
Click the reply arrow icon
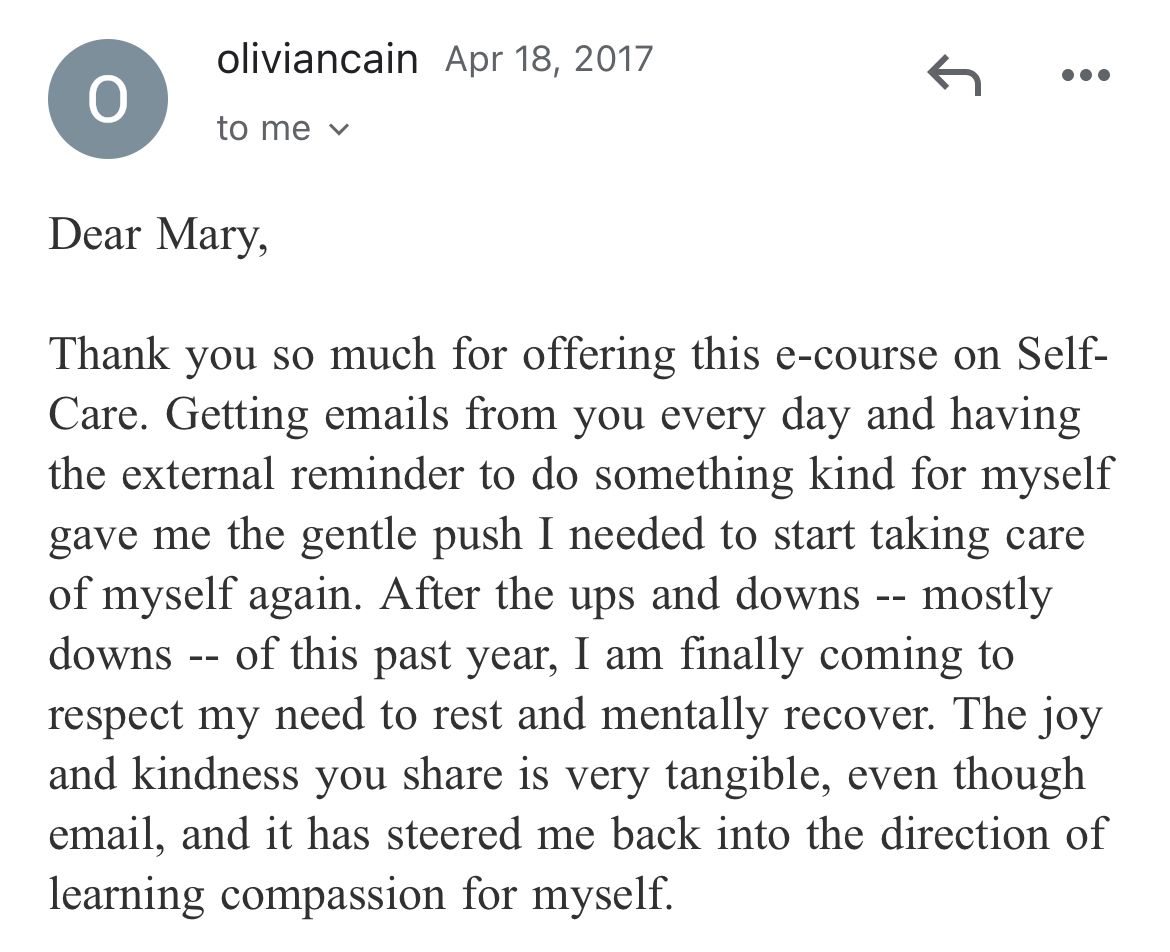pyautogui.click(x=954, y=76)
